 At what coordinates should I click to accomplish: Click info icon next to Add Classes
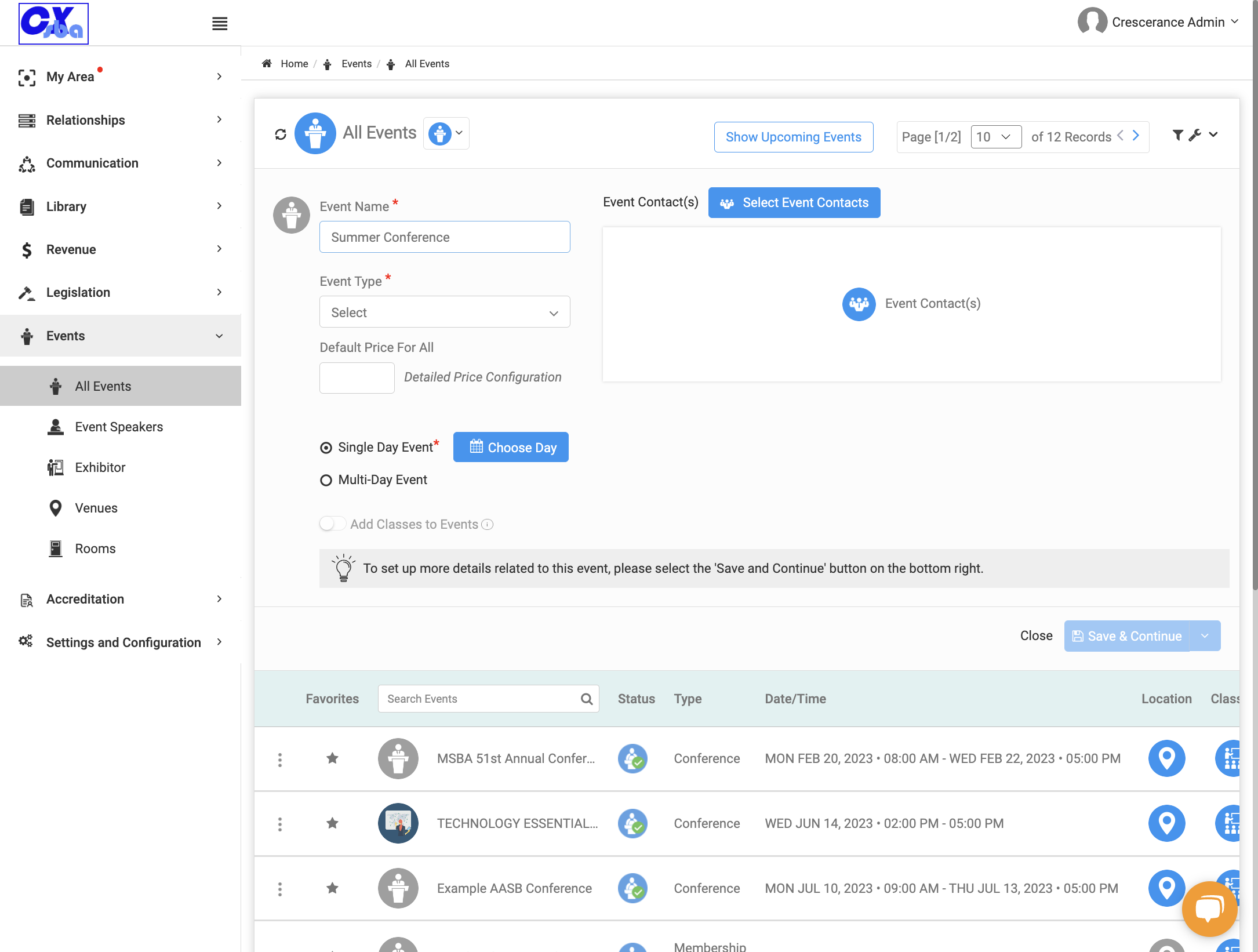[x=488, y=525]
